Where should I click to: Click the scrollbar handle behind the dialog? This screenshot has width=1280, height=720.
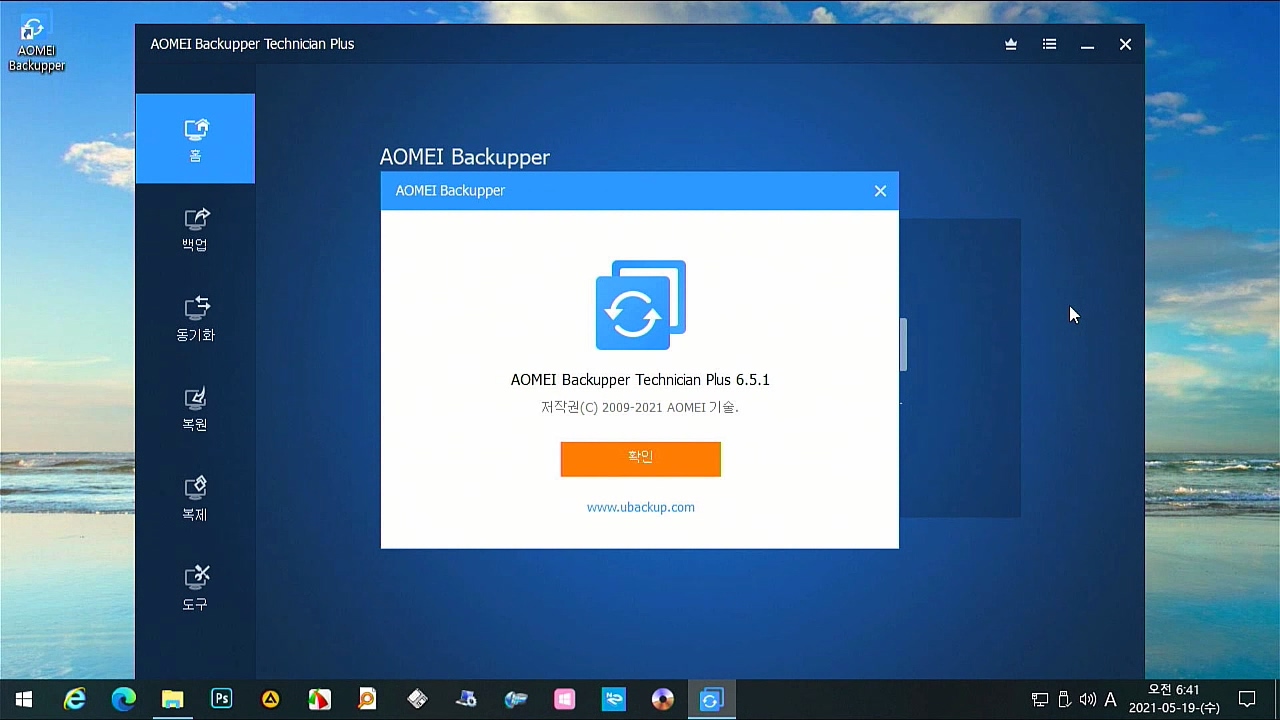point(903,345)
